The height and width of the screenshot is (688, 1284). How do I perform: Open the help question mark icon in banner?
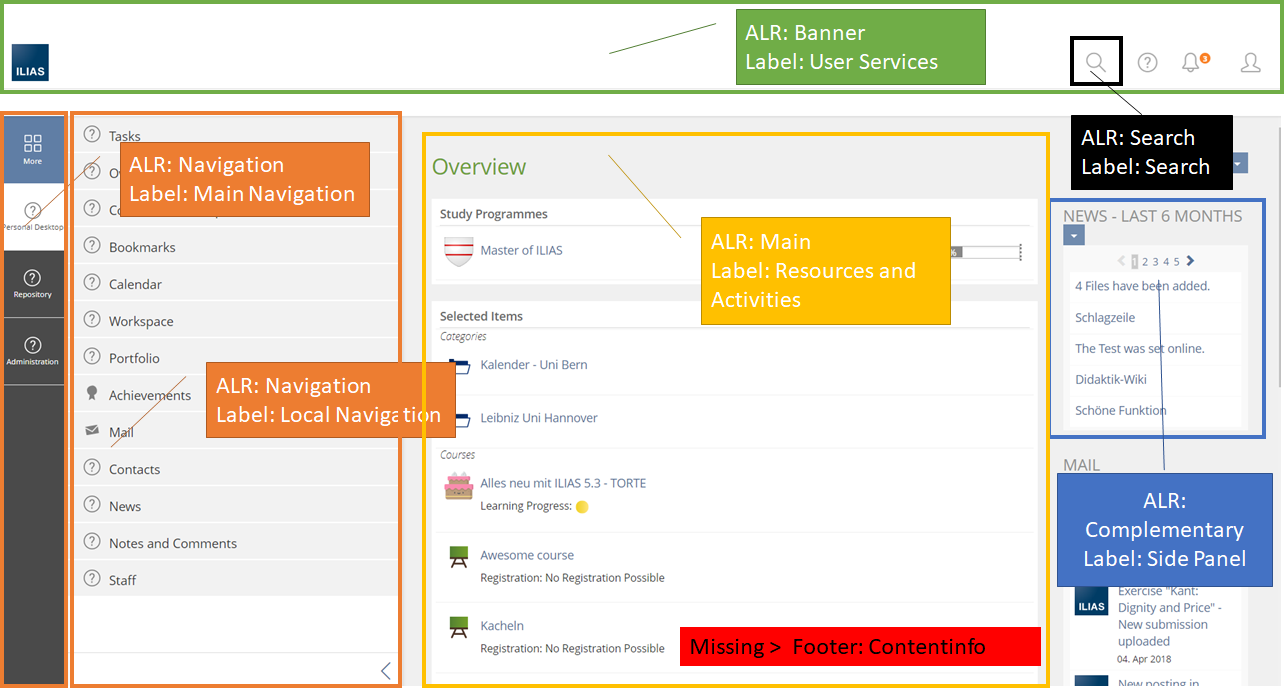(1147, 63)
